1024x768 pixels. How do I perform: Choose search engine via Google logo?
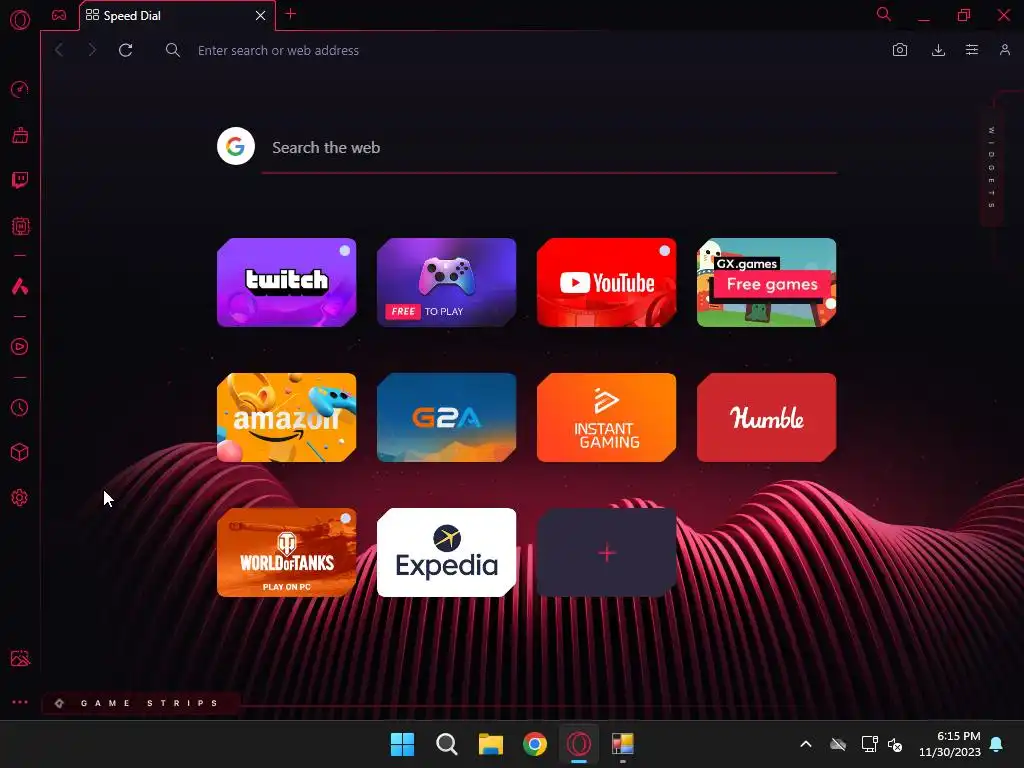[236, 146]
